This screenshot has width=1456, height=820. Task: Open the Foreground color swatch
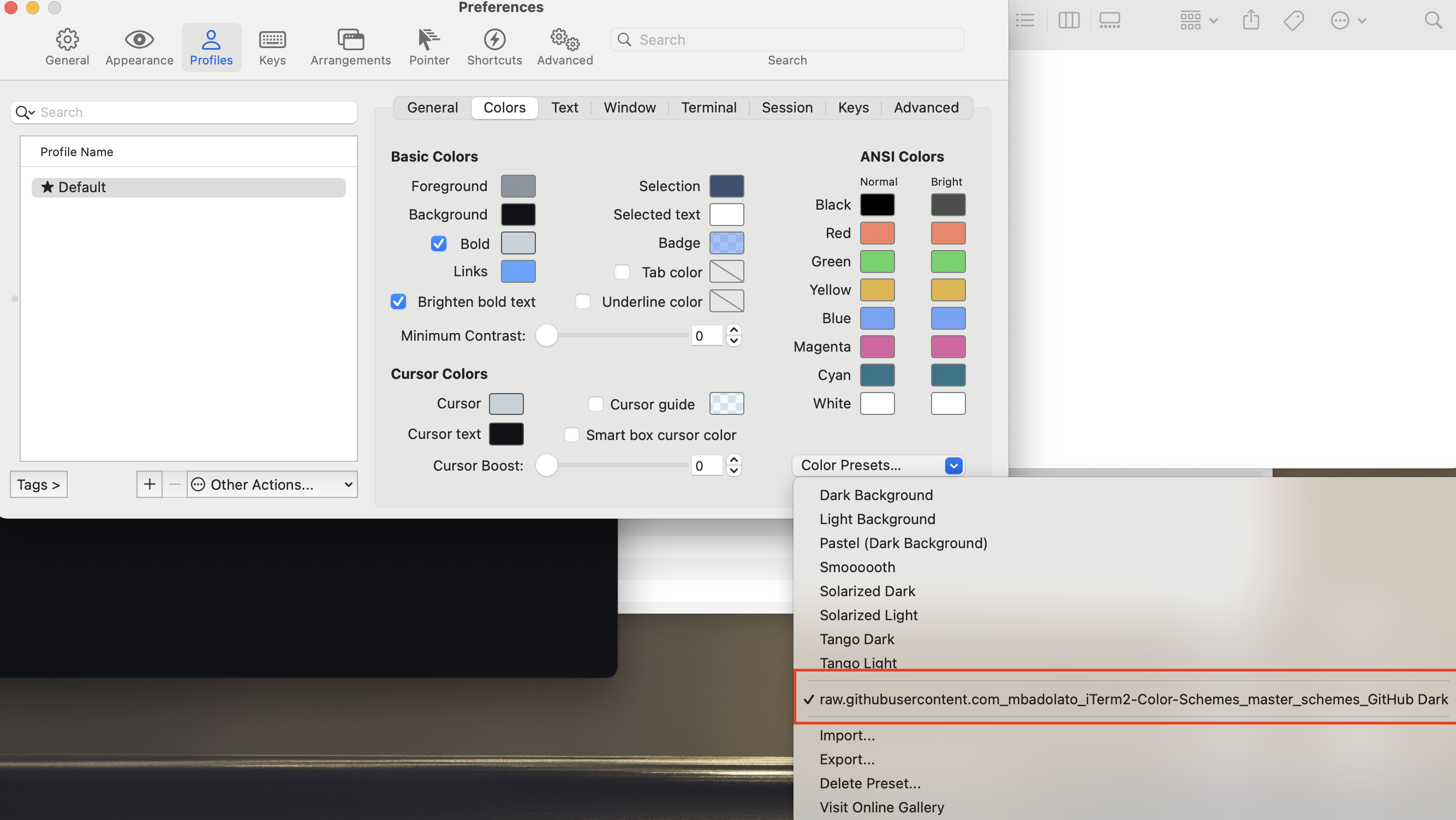click(518, 186)
